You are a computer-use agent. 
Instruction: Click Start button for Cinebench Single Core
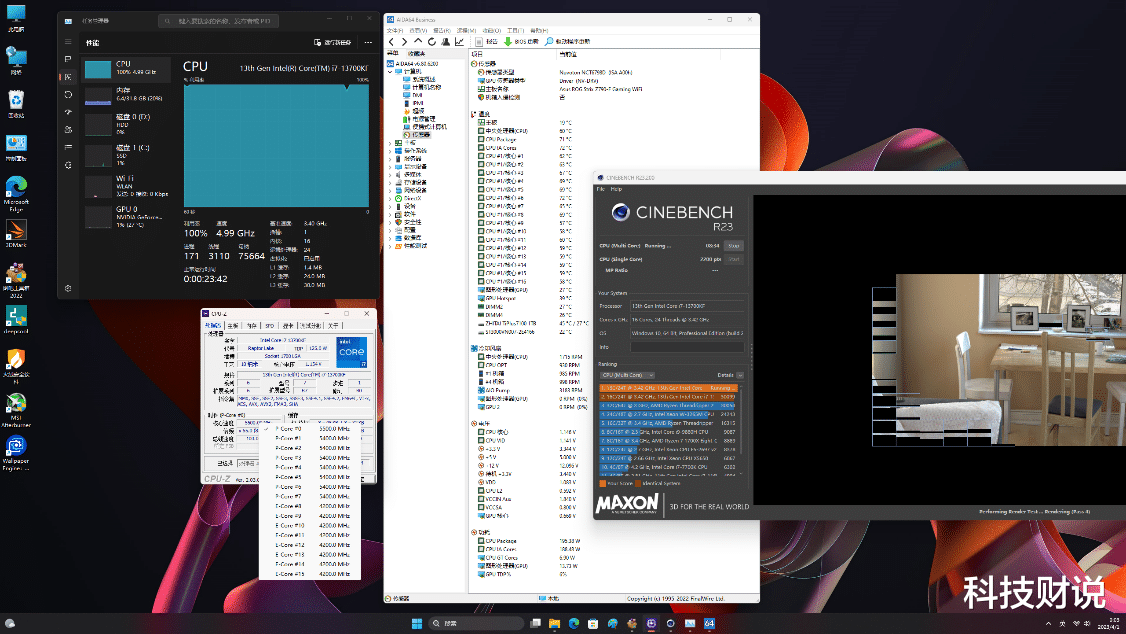pyautogui.click(x=733, y=259)
